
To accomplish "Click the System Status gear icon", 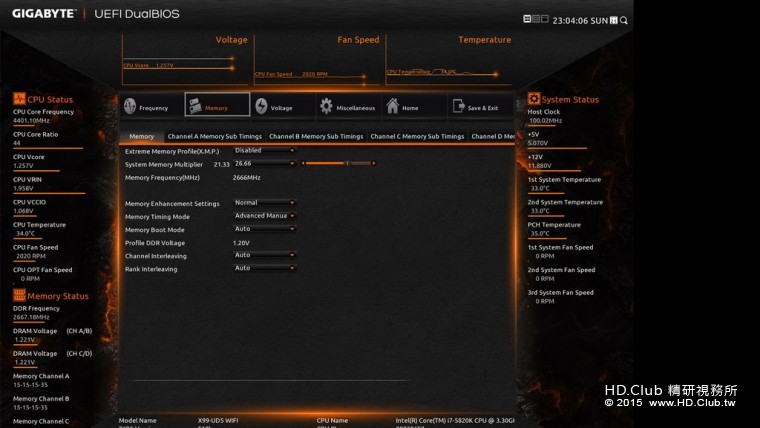I will 534,99.
